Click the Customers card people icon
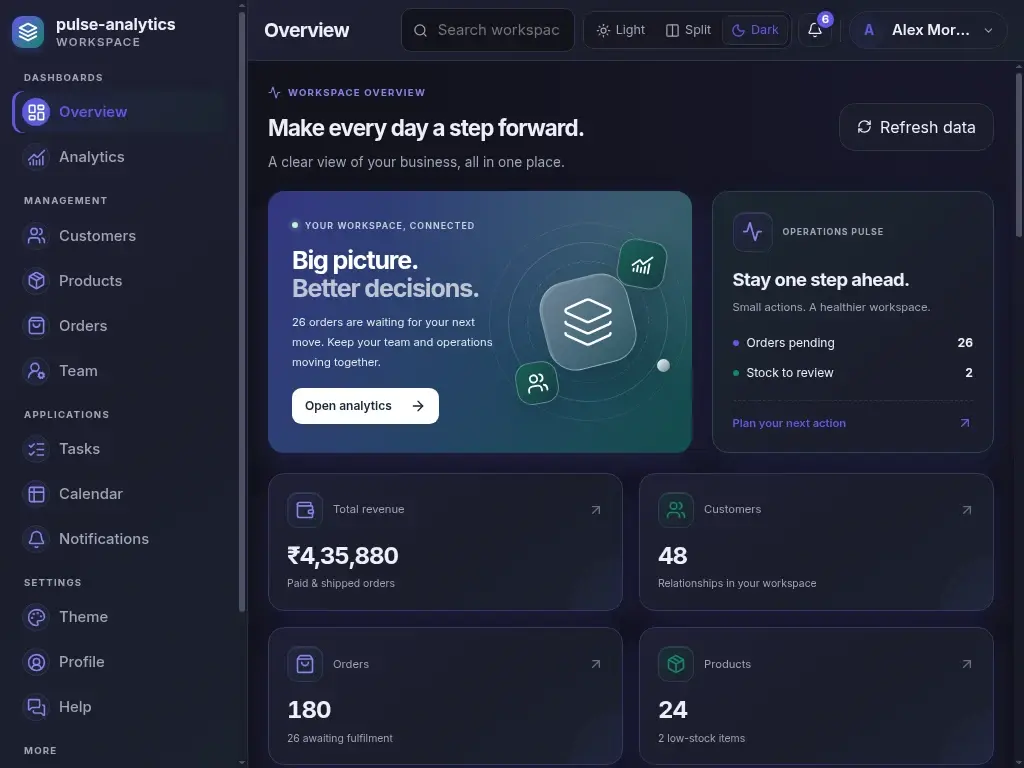The width and height of the screenshot is (1024, 768). point(676,509)
